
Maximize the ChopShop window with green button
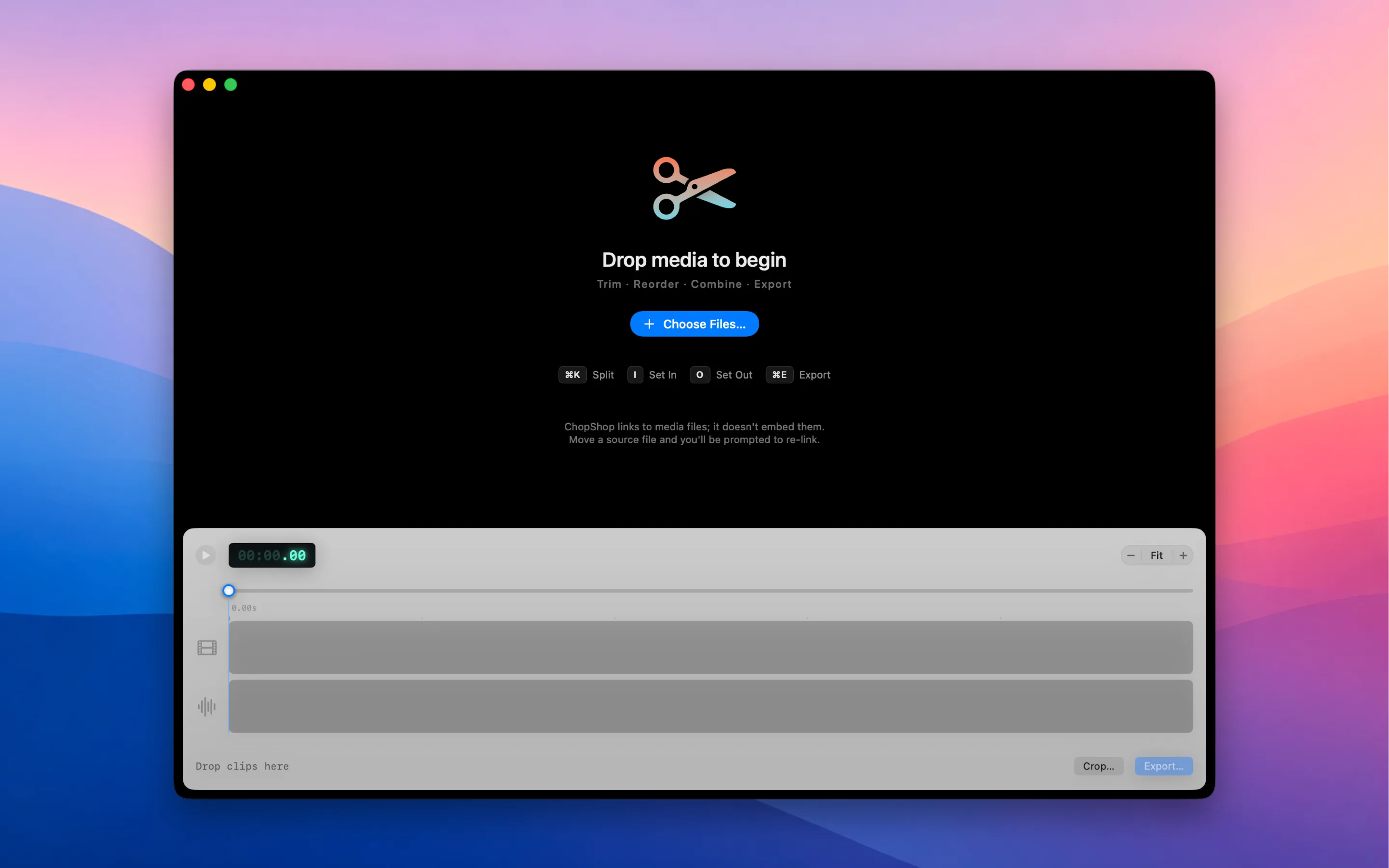(x=231, y=85)
